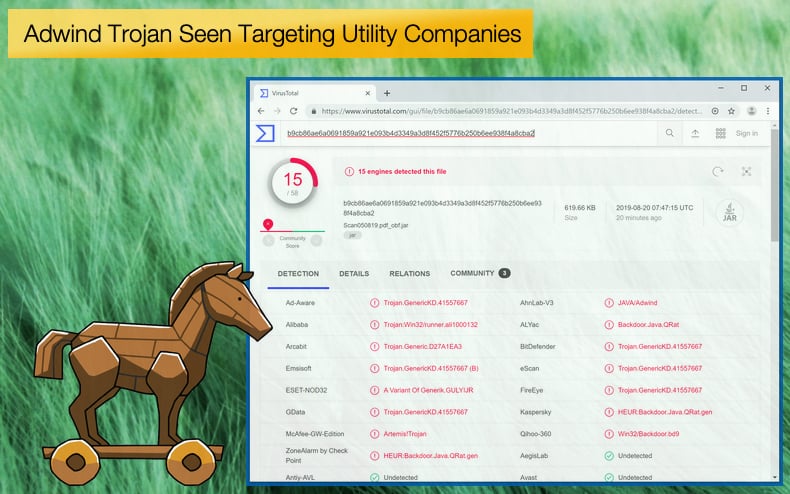Click AegisLab undetected checkmark icon
790x494 pixels.
609,456
